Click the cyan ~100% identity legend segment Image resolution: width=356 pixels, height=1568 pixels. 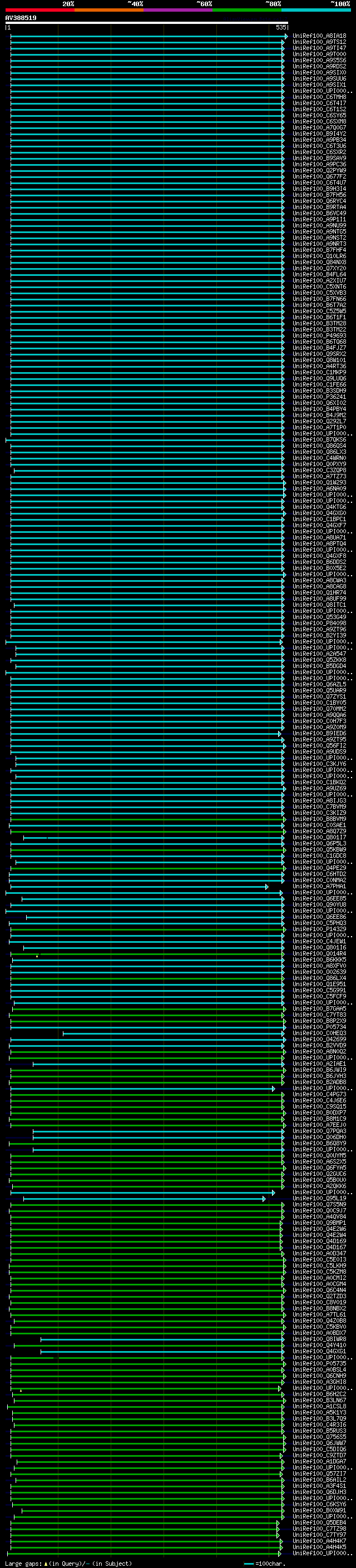point(316,10)
